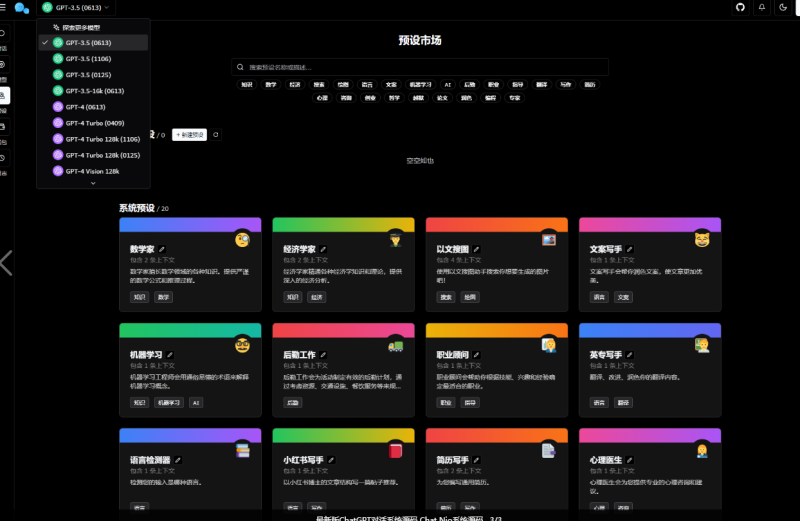Open the 数学家 preset card title

(x=142, y=250)
